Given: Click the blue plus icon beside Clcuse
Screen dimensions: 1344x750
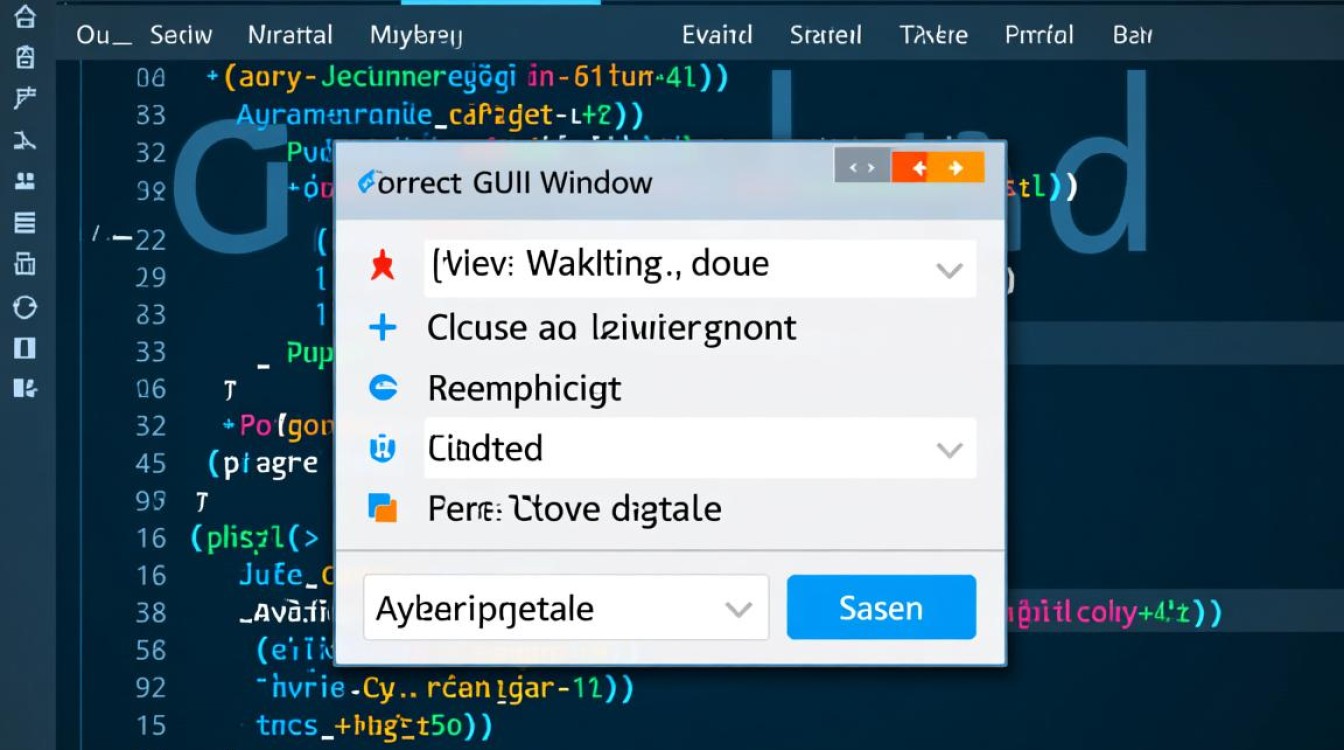Looking at the screenshot, I should coord(383,327).
